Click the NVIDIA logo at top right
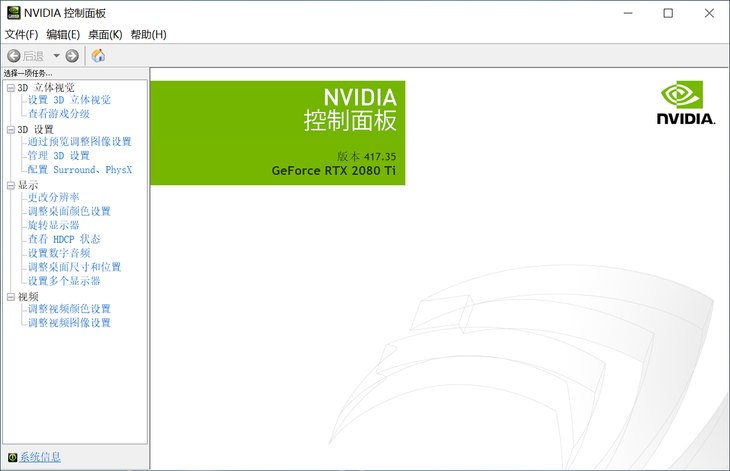The image size is (730, 471). coord(685,103)
